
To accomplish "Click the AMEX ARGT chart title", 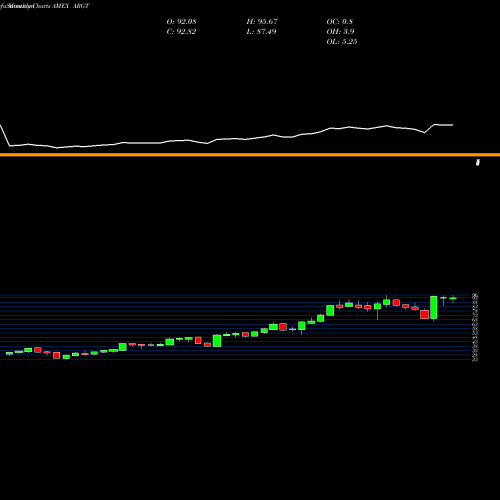I will 70,6.
